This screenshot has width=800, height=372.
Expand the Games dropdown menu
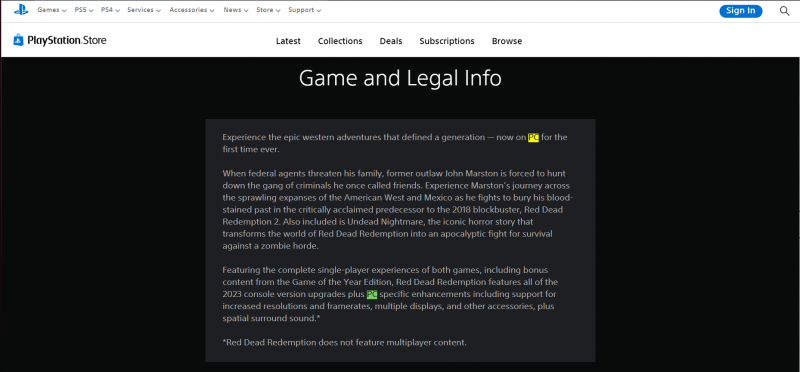coord(52,10)
